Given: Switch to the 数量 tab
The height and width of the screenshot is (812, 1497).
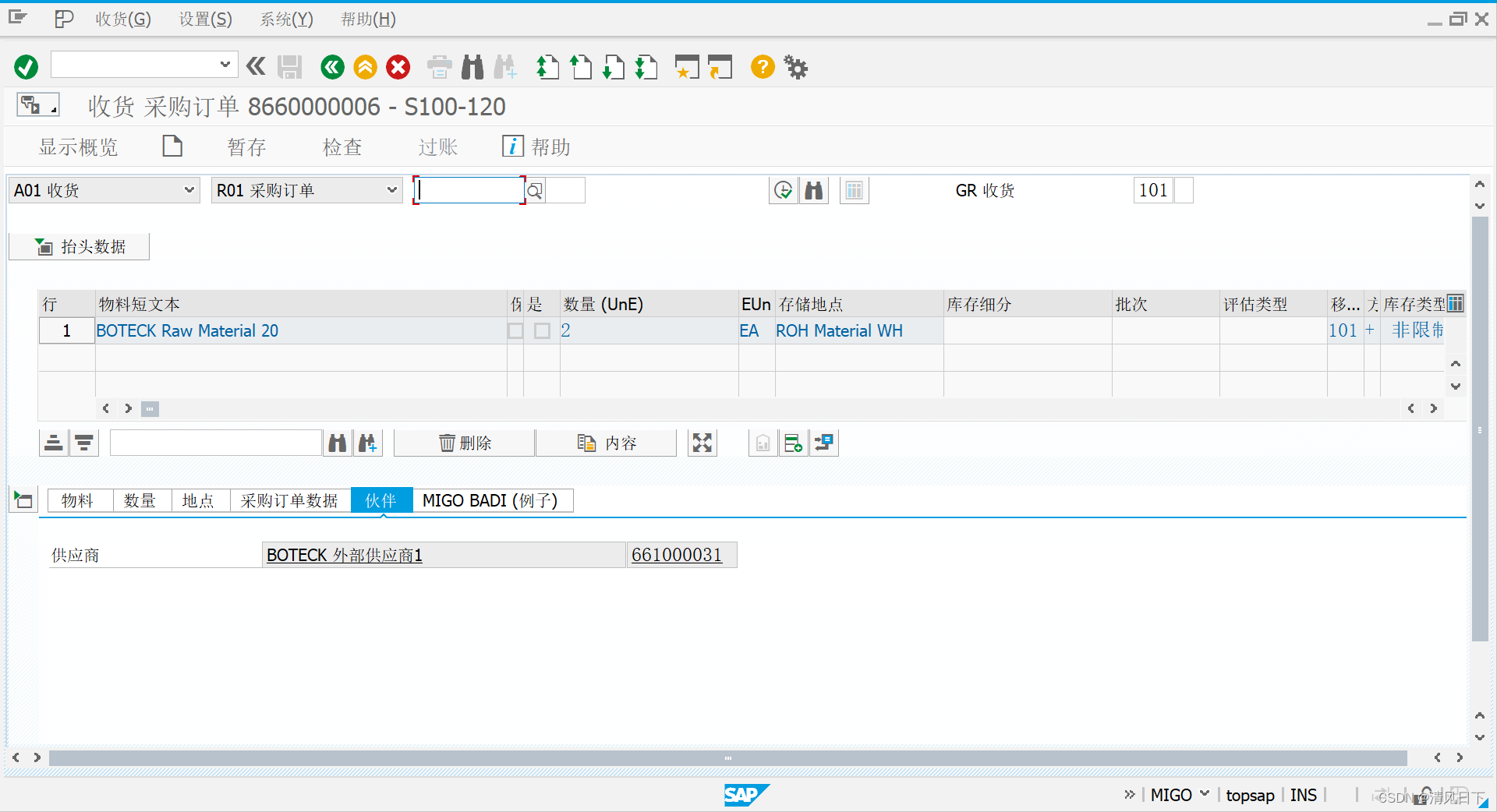Looking at the screenshot, I should pos(140,500).
